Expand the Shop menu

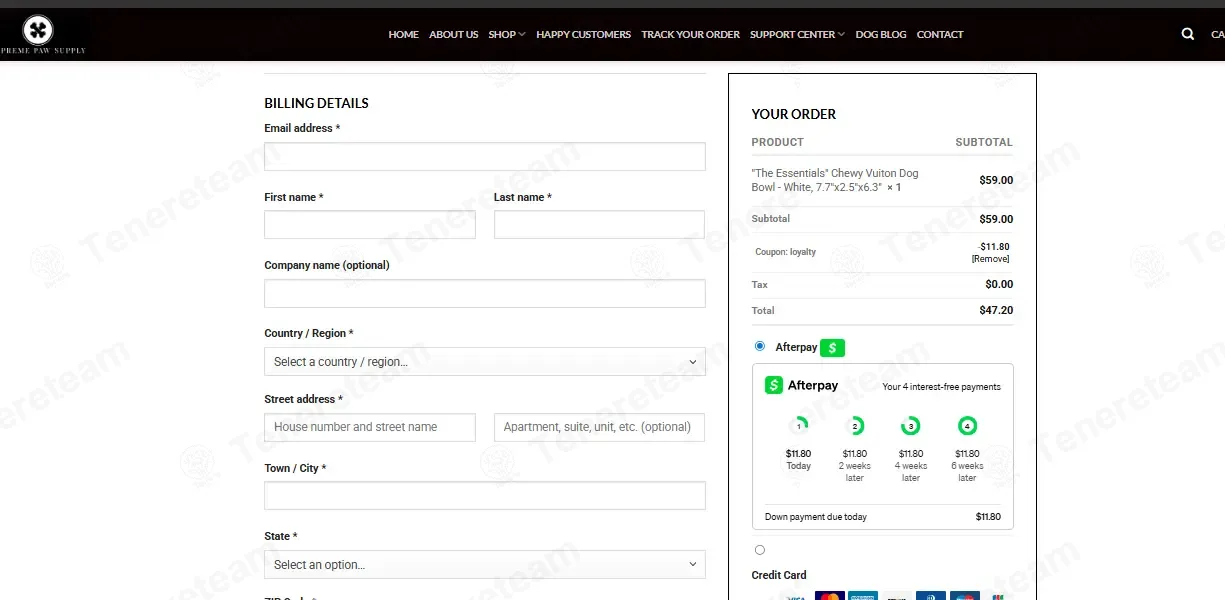tap(506, 34)
